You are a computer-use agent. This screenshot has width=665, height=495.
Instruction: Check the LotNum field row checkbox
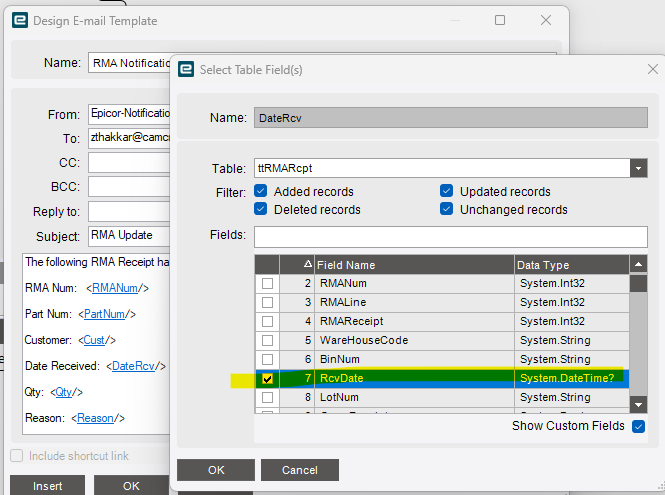coord(267,397)
